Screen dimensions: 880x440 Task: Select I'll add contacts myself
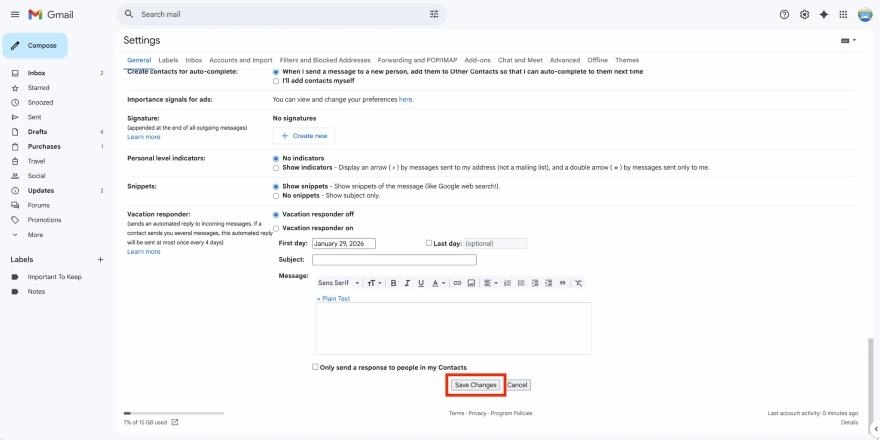coord(276,81)
